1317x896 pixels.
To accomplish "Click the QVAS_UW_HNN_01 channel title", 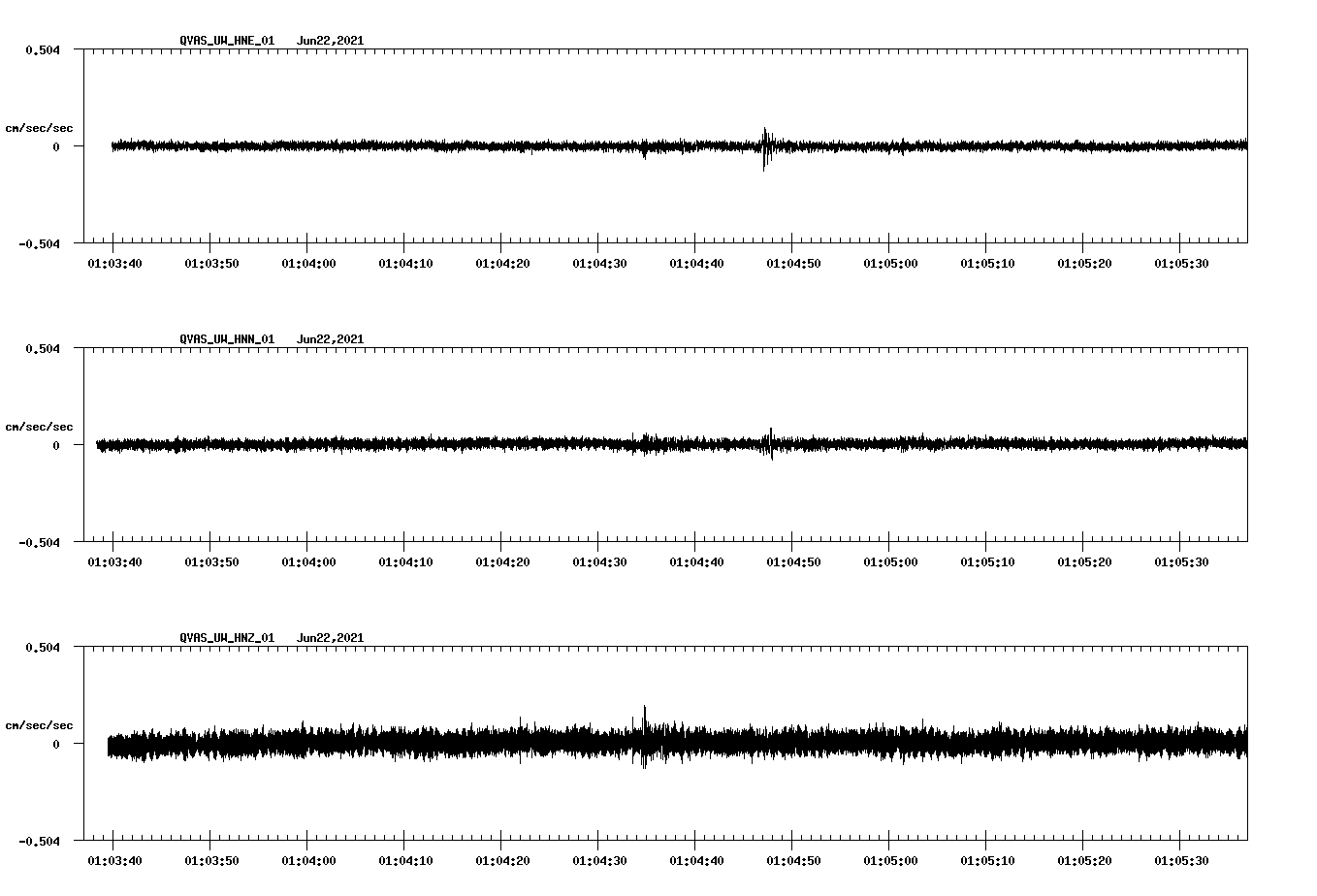I will point(227,339).
